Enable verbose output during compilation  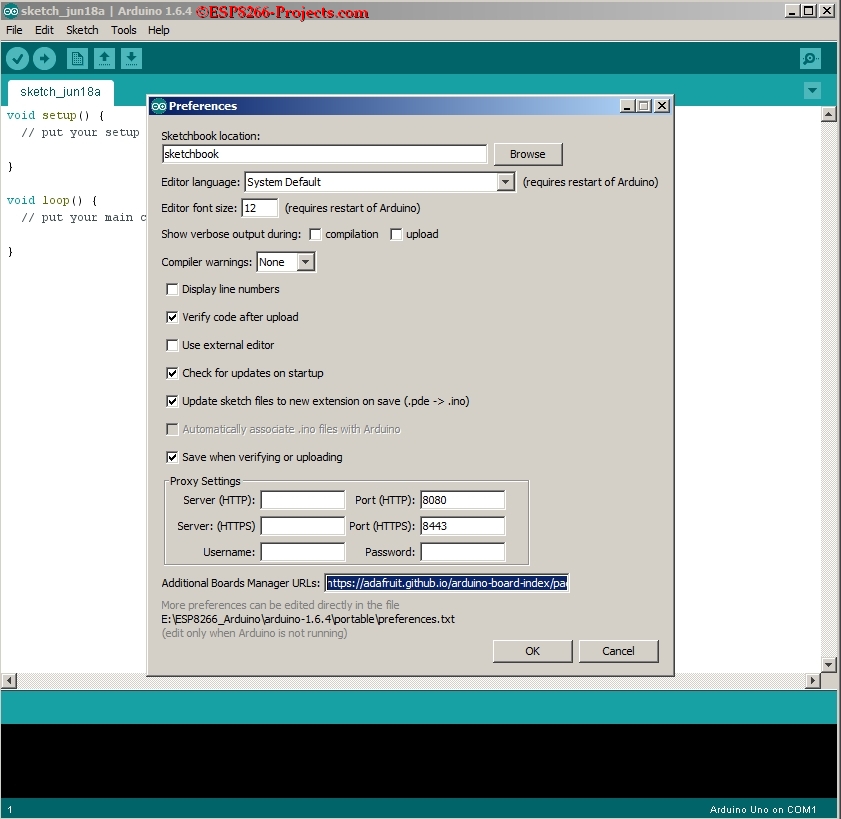pyautogui.click(x=315, y=234)
